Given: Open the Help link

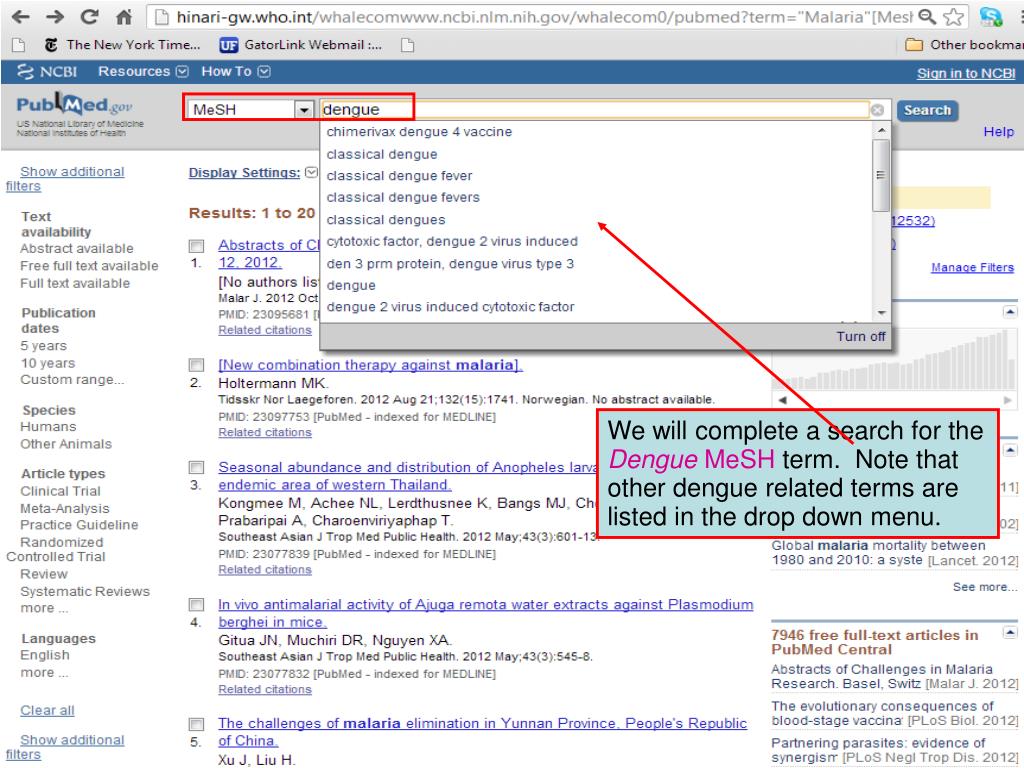Looking at the screenshot, I should tap(999, 132).
